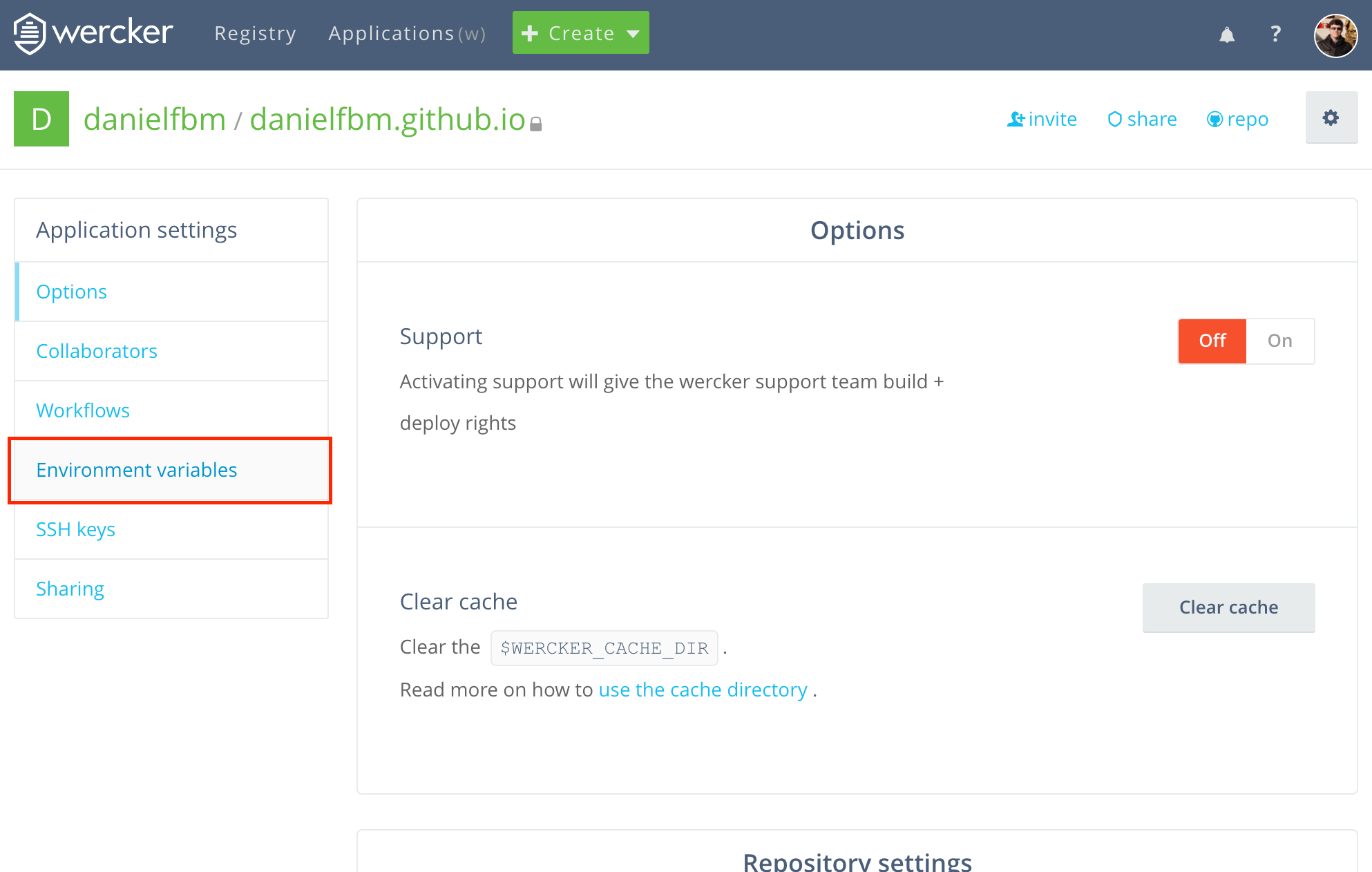Toggle support team build rights on

click(x=1280, y=340)
